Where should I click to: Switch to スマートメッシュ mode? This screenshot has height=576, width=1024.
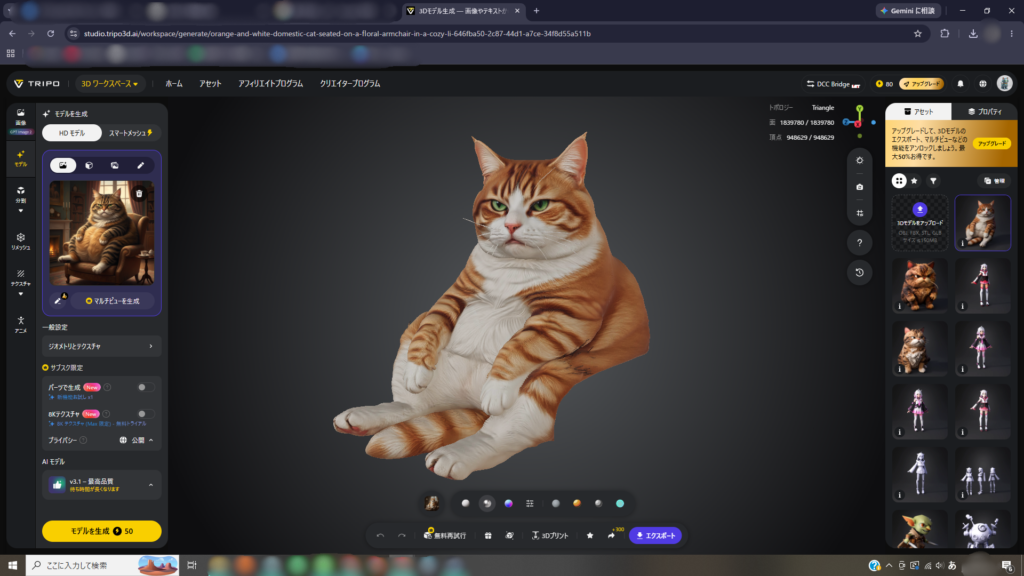131,133
